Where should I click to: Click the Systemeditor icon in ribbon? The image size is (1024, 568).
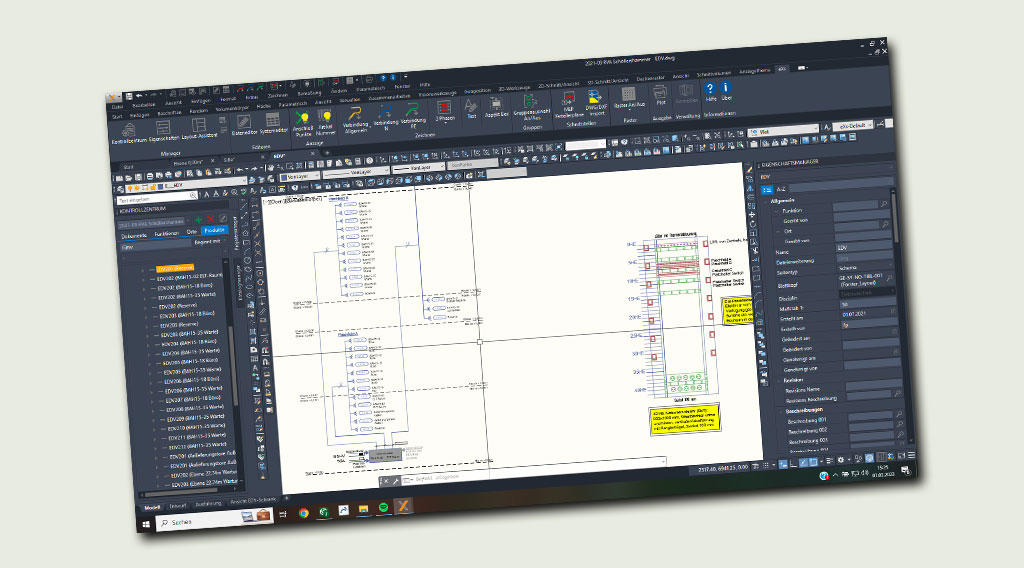(273, 122)
